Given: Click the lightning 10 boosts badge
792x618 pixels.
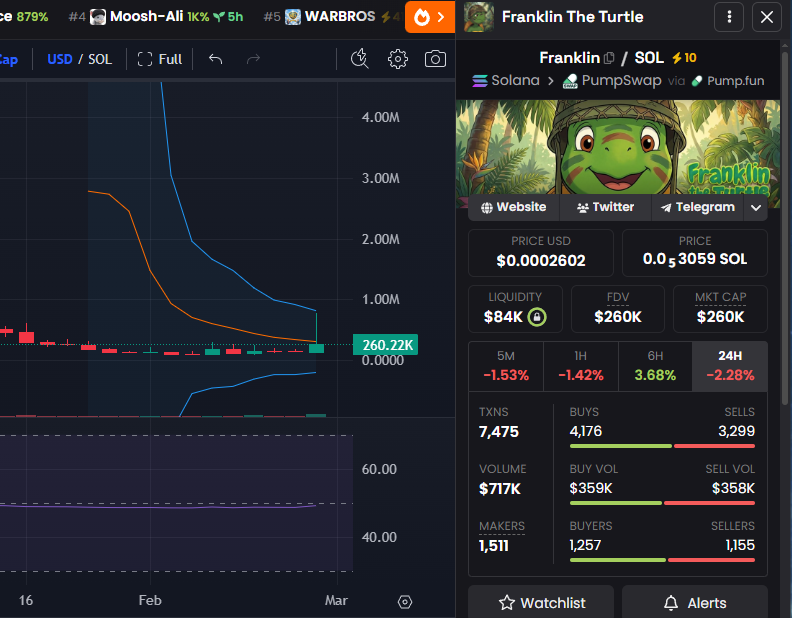Looking at the screenshot, I should [684, 58].
